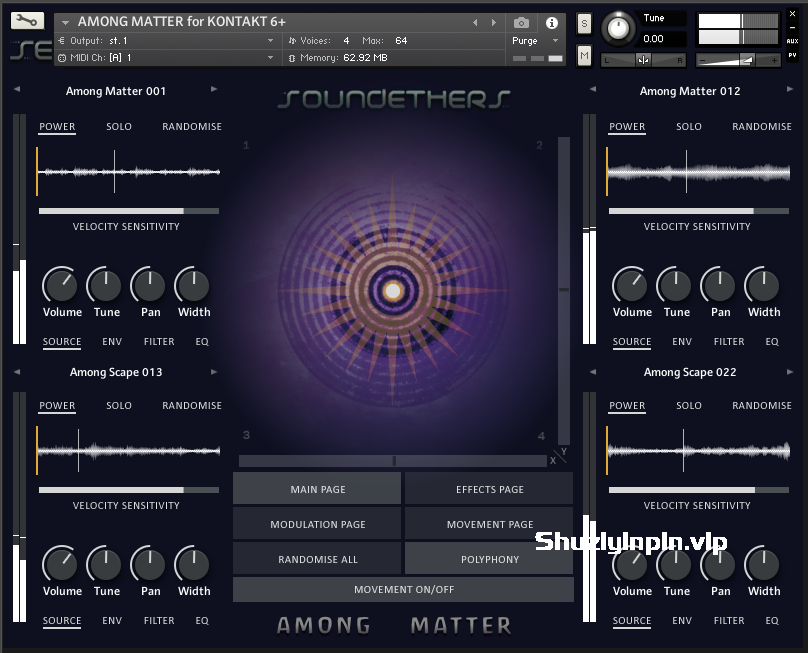
Task: Go to previous instrument in header
Action: click(475, 22)
